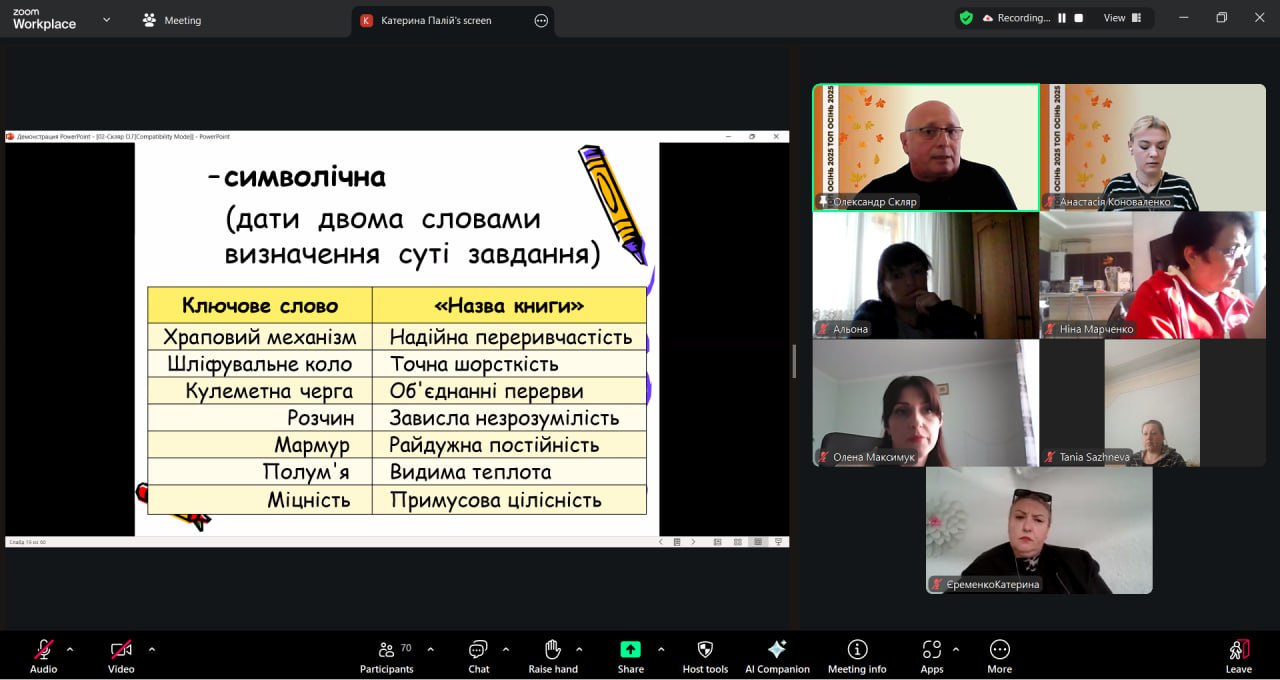This screenshot has height=680, width=1280.
Task: Expand the Share options arrow
Action: (x=661, y=649)
